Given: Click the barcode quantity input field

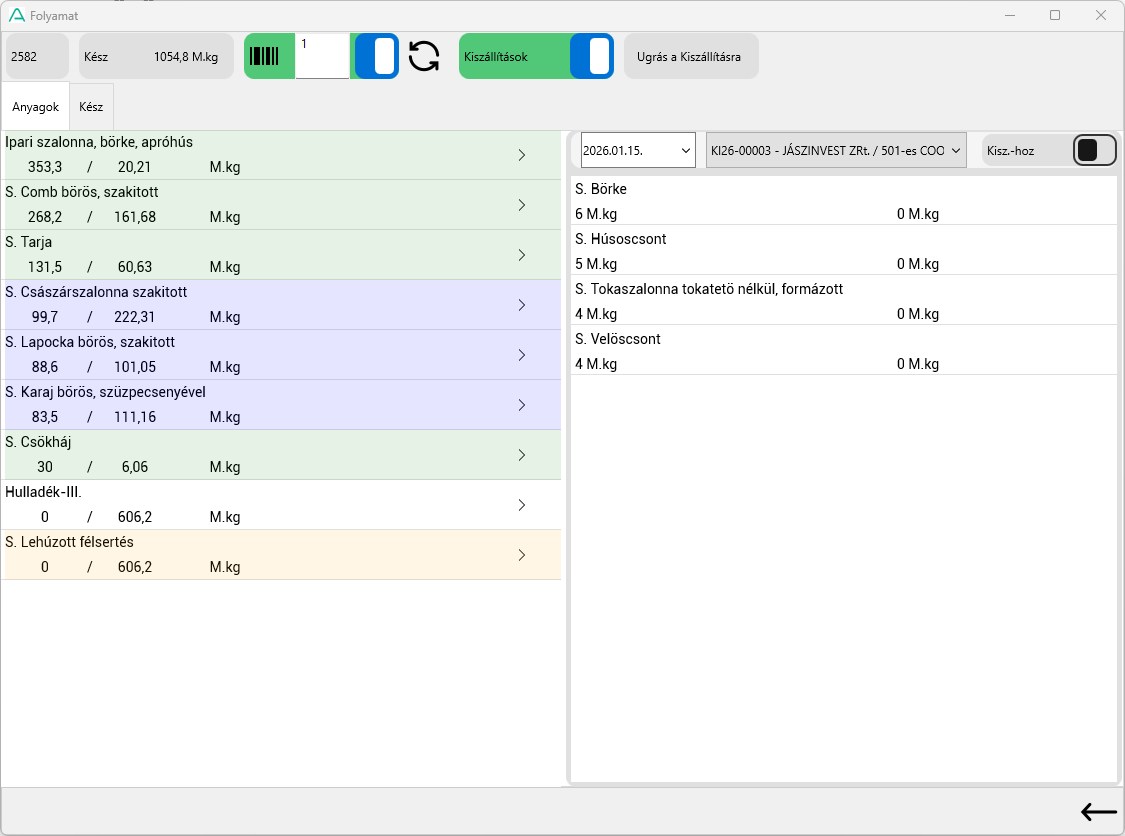Looking at the screenshot, I should point(322,57).
